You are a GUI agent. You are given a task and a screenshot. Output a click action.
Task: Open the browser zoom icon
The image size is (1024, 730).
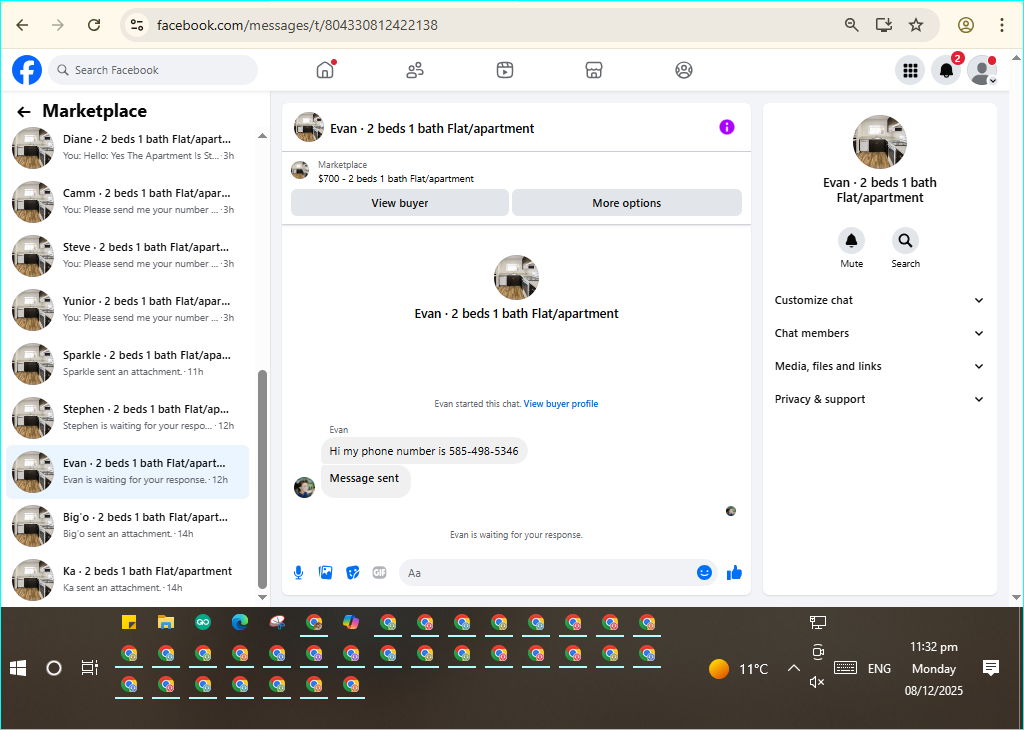[x=852, y=25]
